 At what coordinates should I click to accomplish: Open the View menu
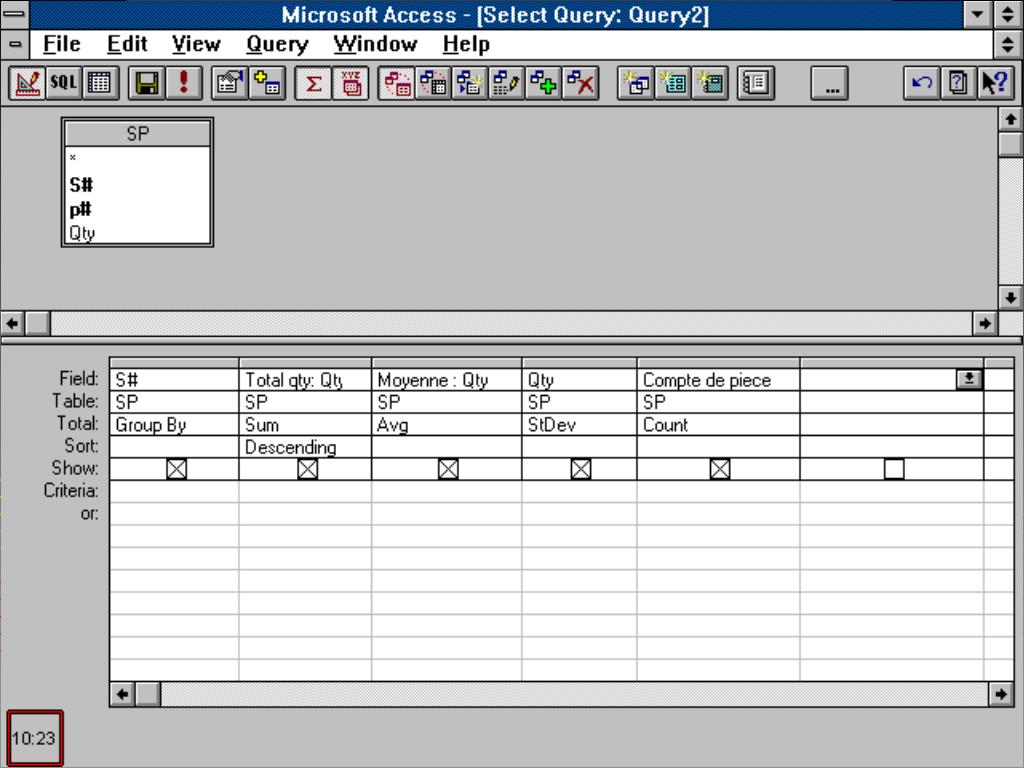click(196, 44)
